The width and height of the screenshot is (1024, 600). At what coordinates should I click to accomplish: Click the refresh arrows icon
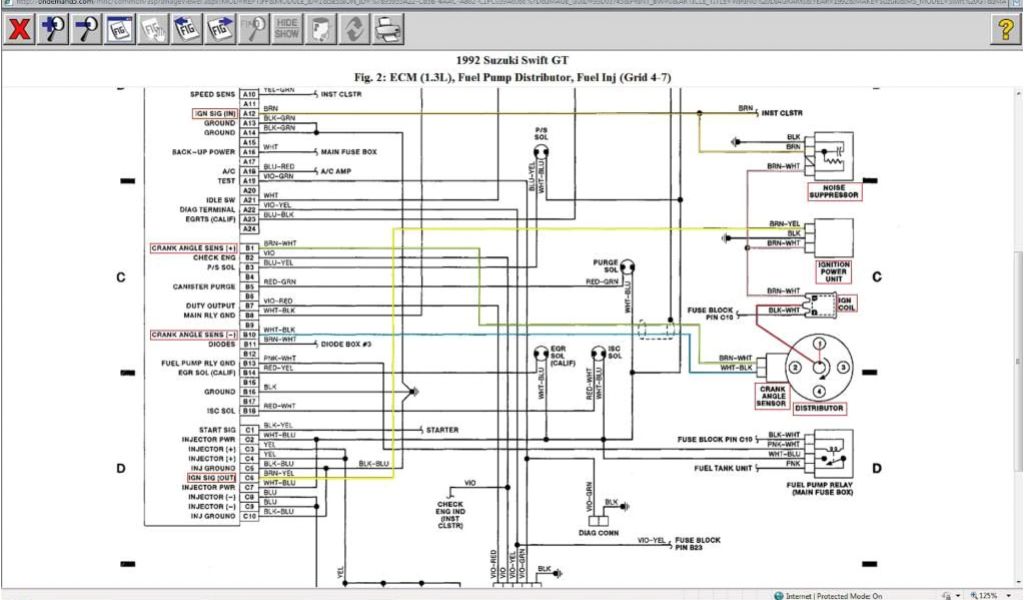pyautogui.click(x=353, y=29)
